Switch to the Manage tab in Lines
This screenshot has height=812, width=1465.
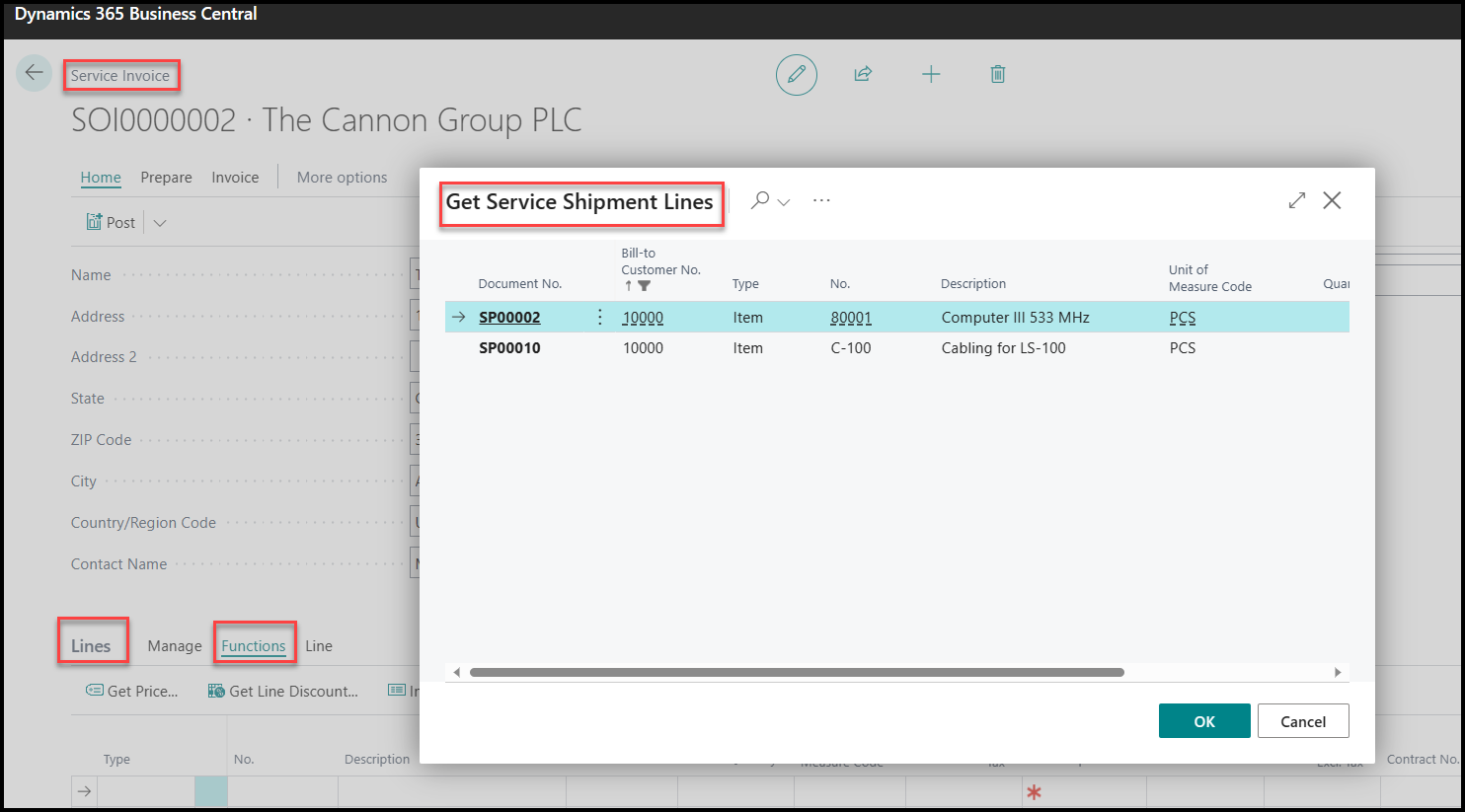click(175, 646)
